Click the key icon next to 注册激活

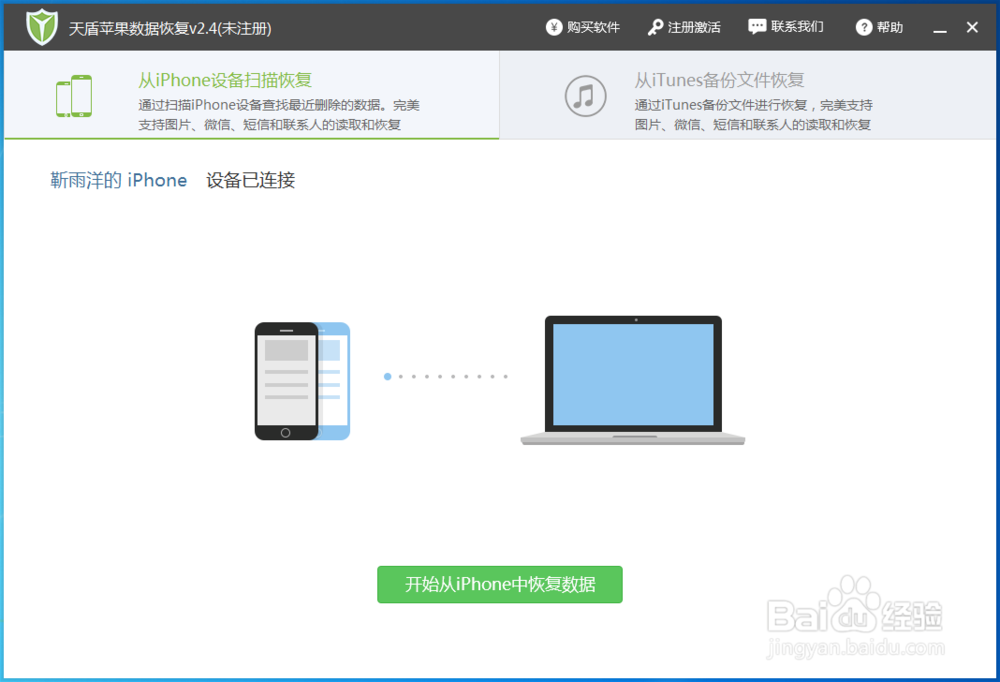pyautogui.click(x=655, y=27)
